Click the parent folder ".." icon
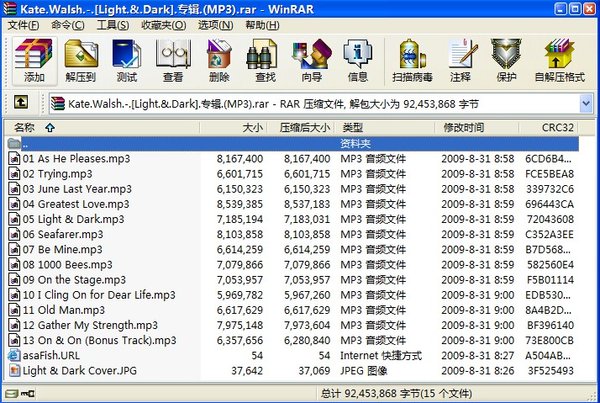This screenshot has width=600, height=403. click(14, 144)
